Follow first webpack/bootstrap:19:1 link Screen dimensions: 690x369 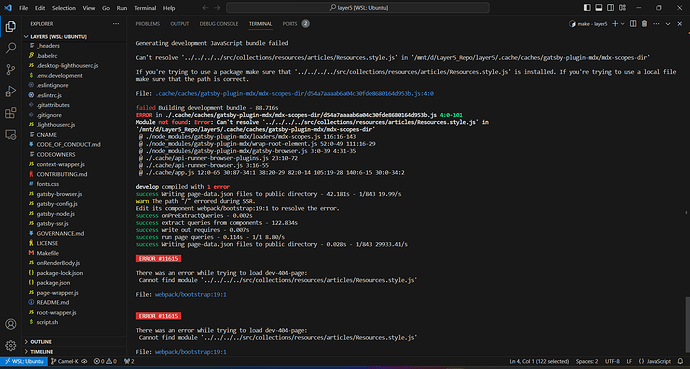tap(191, 295)
